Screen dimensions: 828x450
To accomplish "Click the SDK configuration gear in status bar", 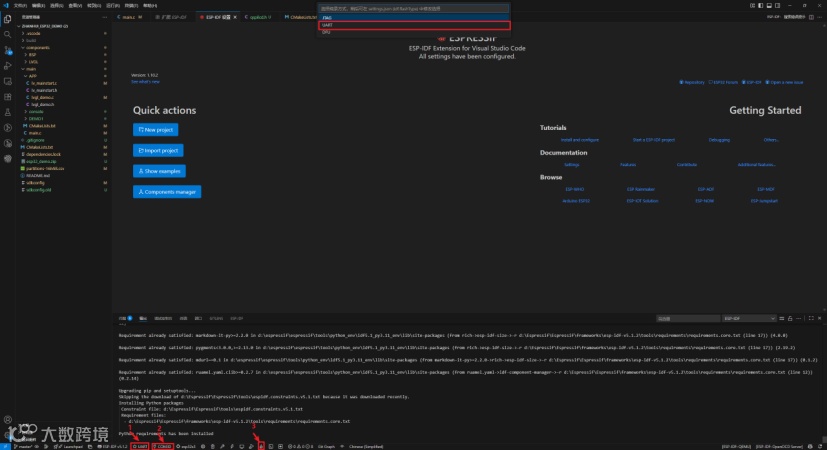I will (203, 446).
